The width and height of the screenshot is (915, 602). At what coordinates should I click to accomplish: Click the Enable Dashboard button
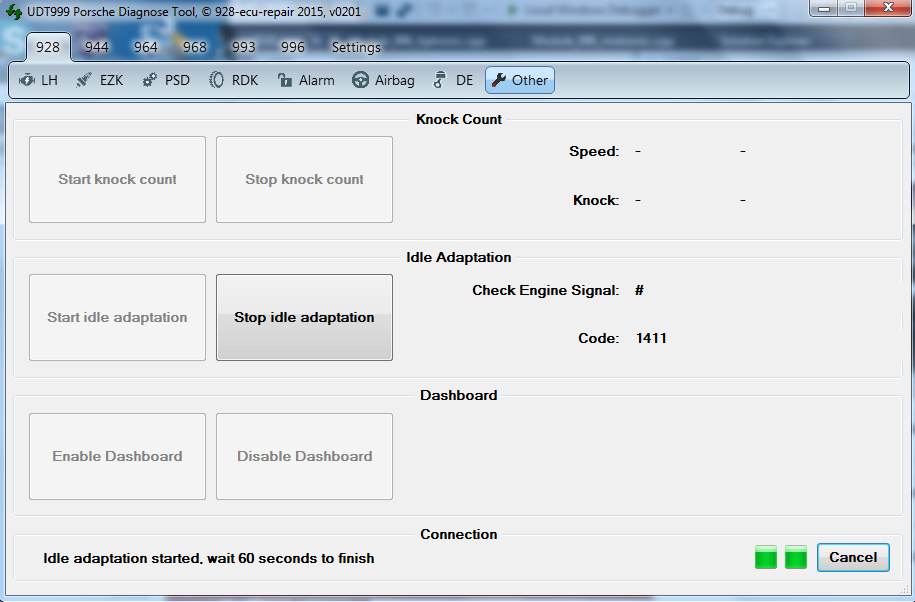117,457
